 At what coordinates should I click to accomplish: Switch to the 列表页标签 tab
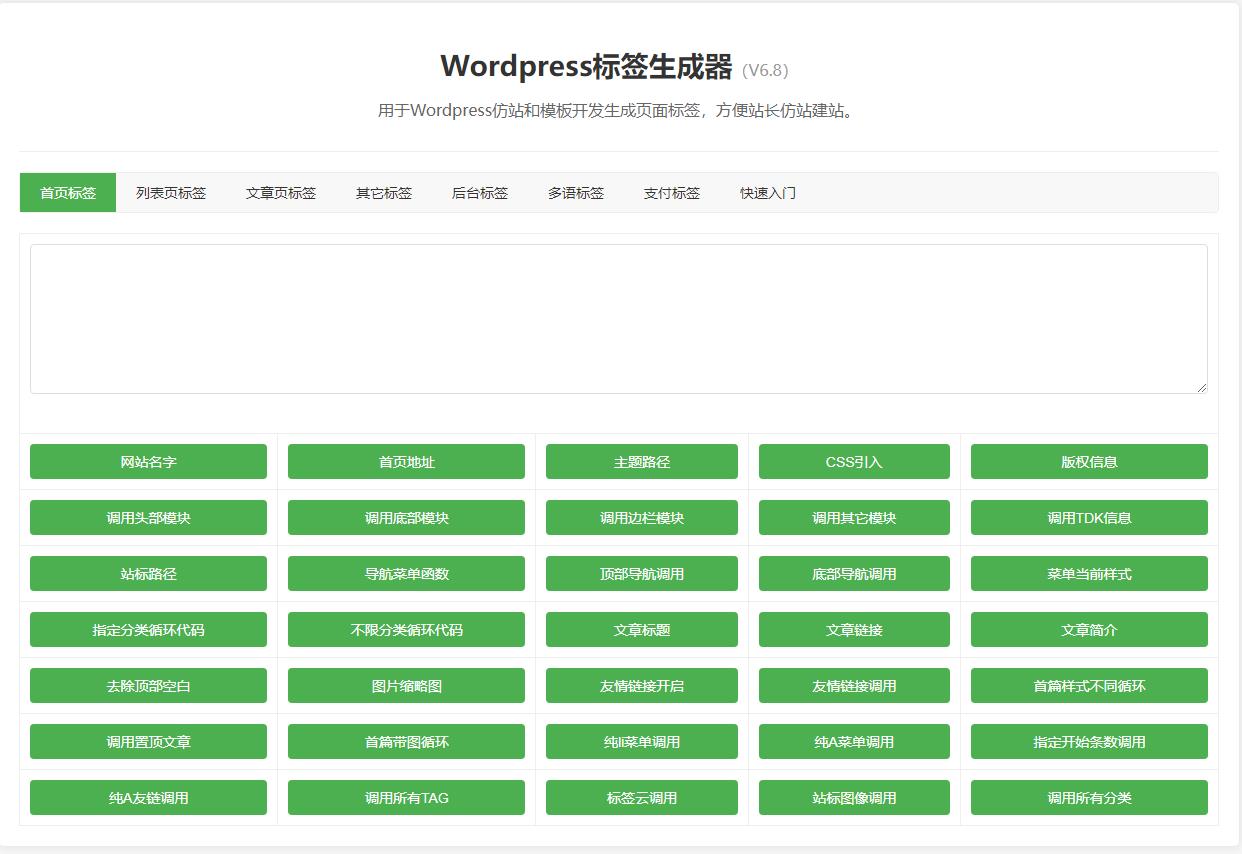click(x=170, y=193)
